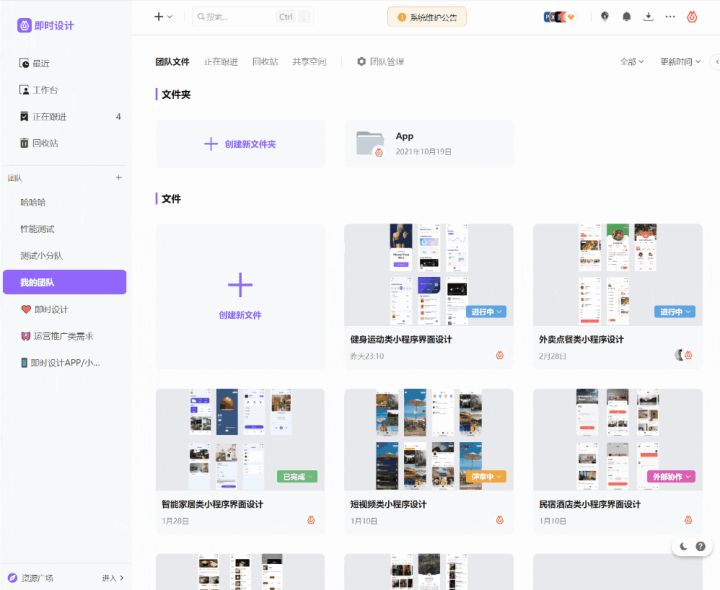Screen dimensions: 720x590
Task: Click 创建新文件 card
Action: 240,297
